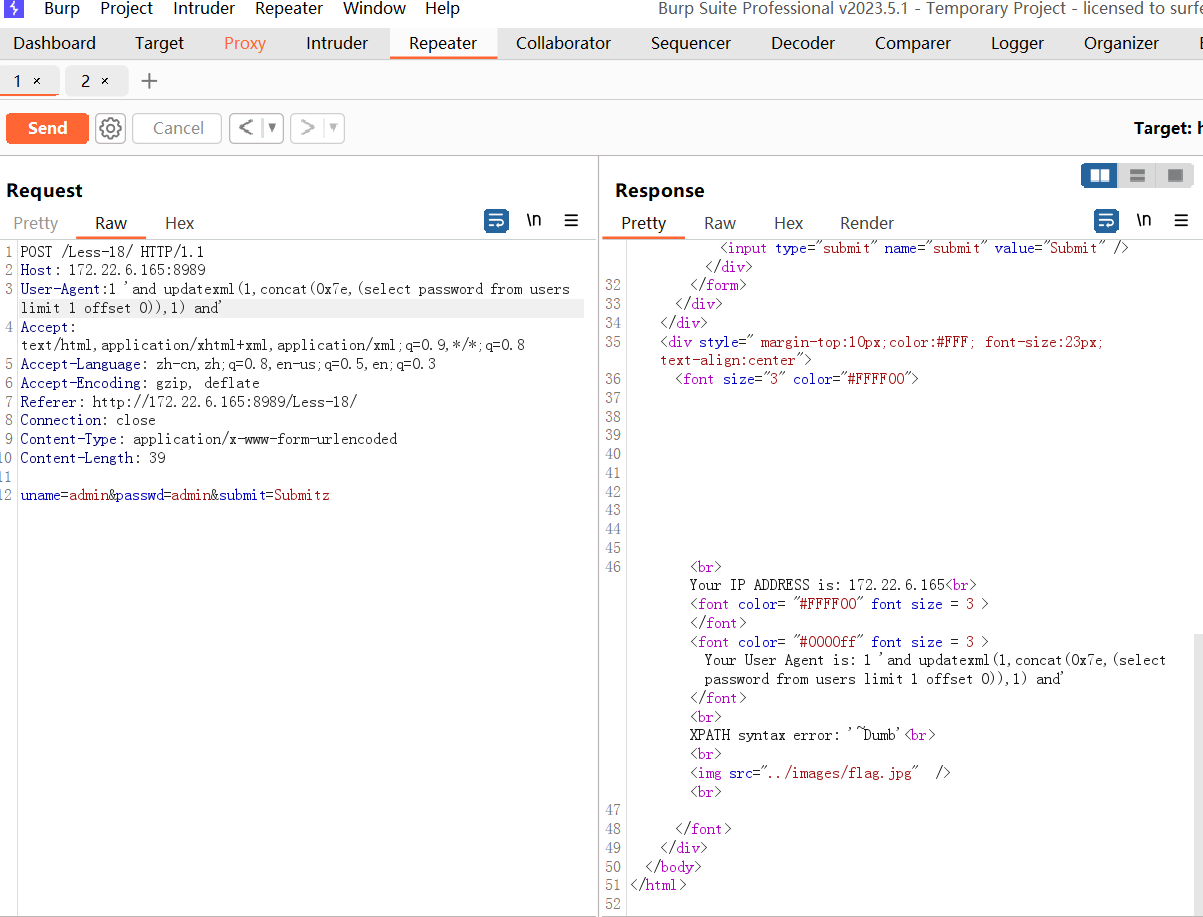The width and height of the screenshot is (1203, 917).
Task: Select combined tabbed layout icon
Action: pos(1175,176)
